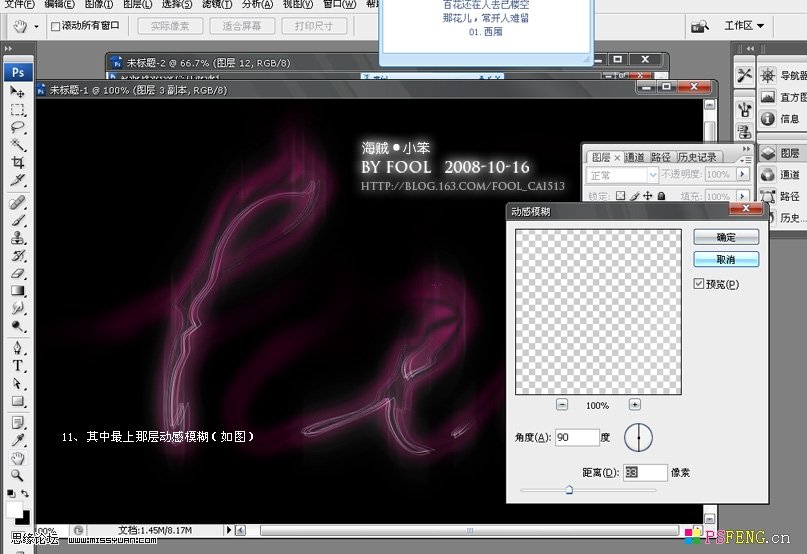Switch to the 通道 tab
The height and width of the screenshot is (554, 807).
click(634, 157)
